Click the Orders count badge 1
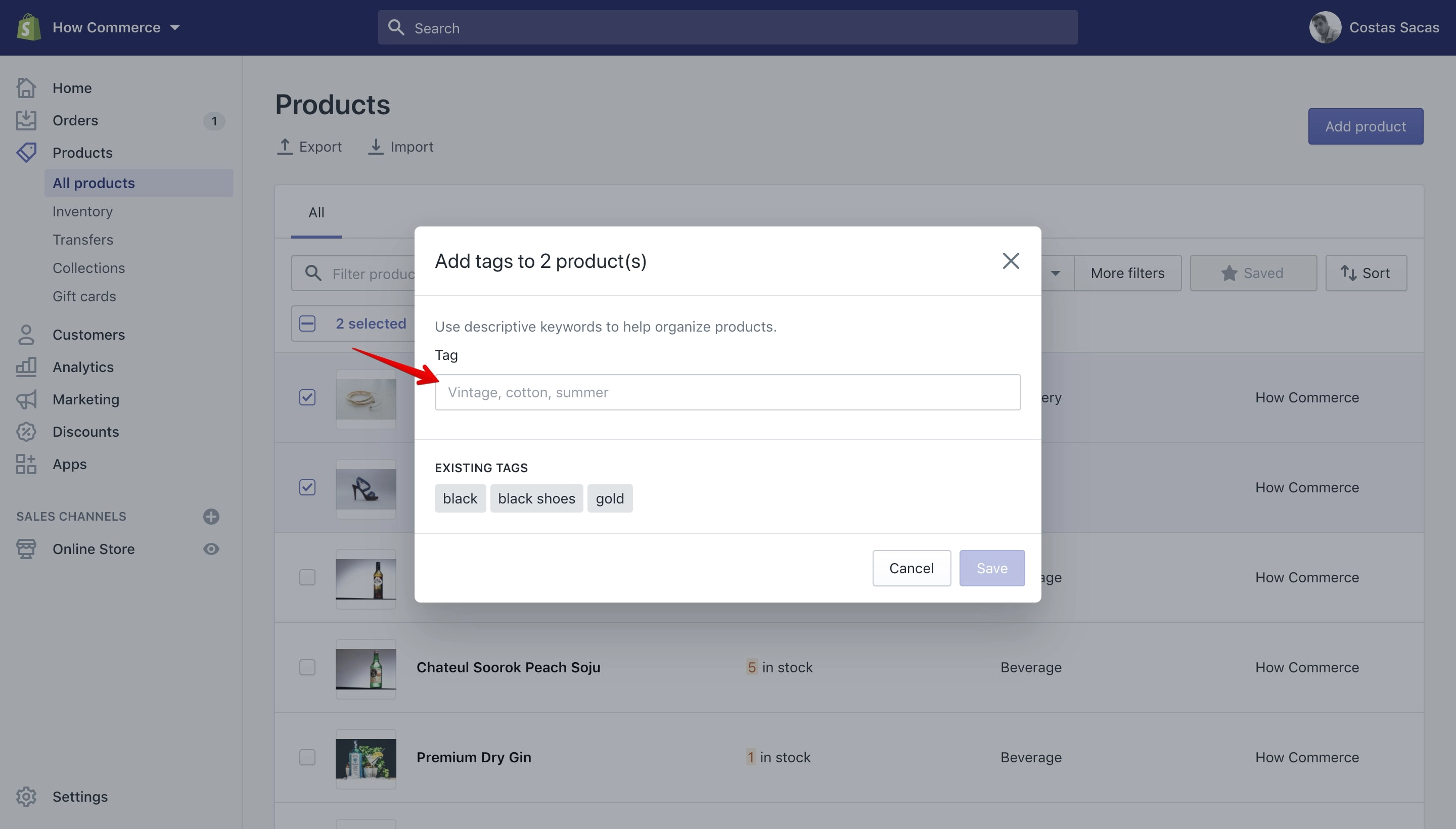 (214, 121)
